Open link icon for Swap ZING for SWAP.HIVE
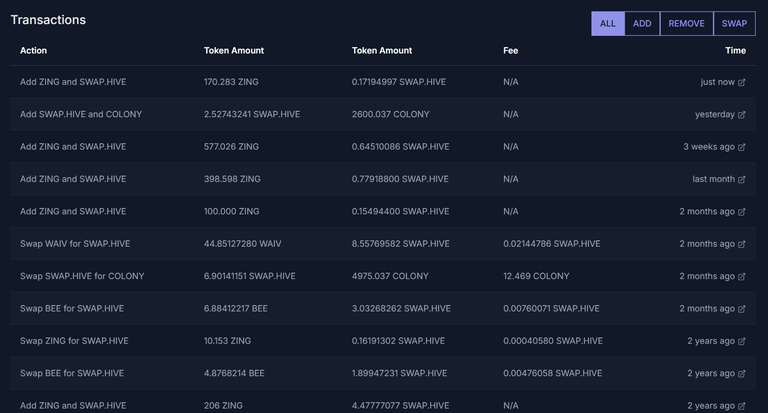 pos(742,341)
